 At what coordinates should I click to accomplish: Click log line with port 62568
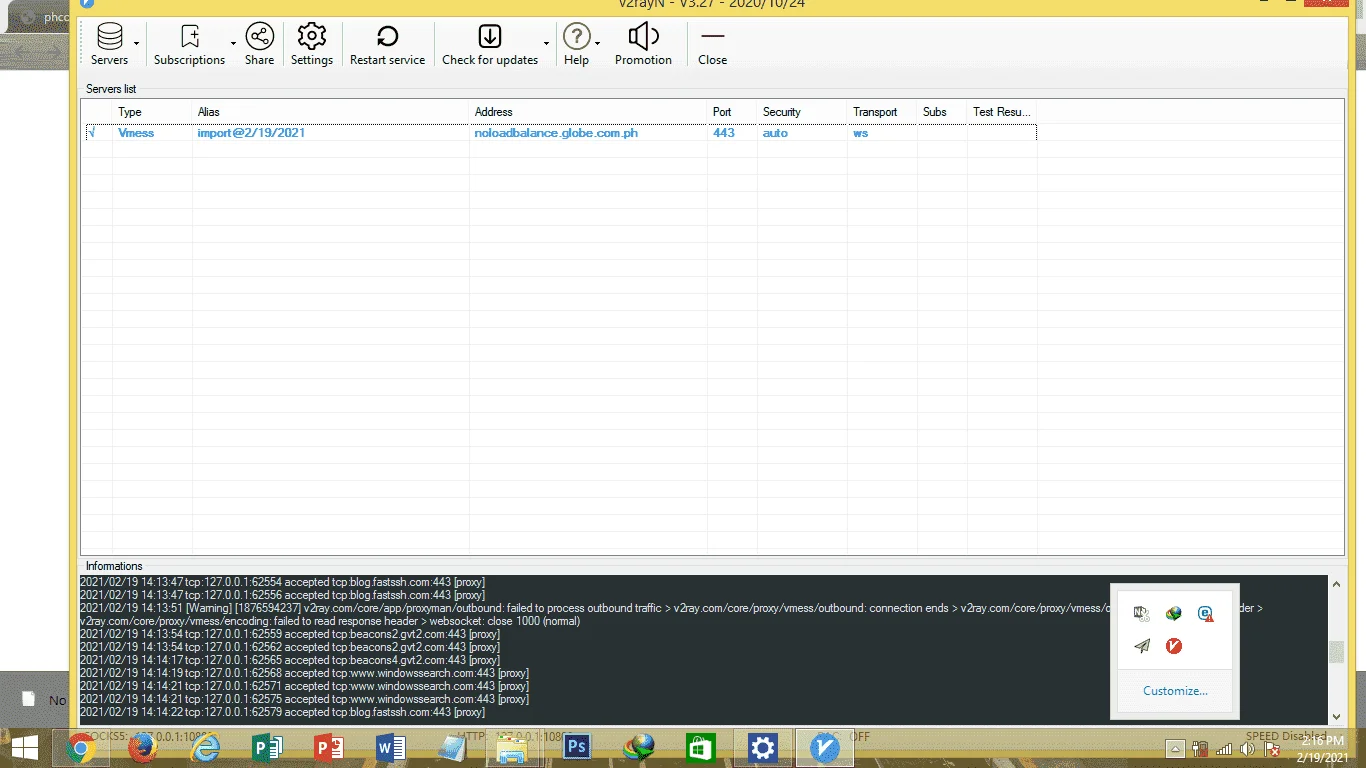click(x=304, y=673)
